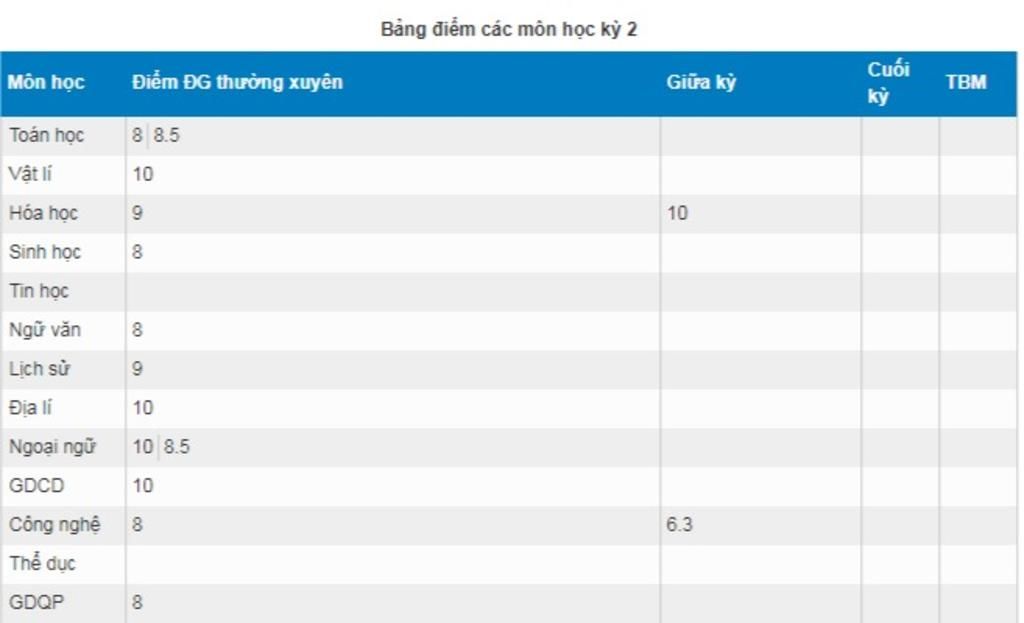This screenshot has width=1024, height=623.
Task: Select the Toán học row label
Action: [x=47, y=135]
